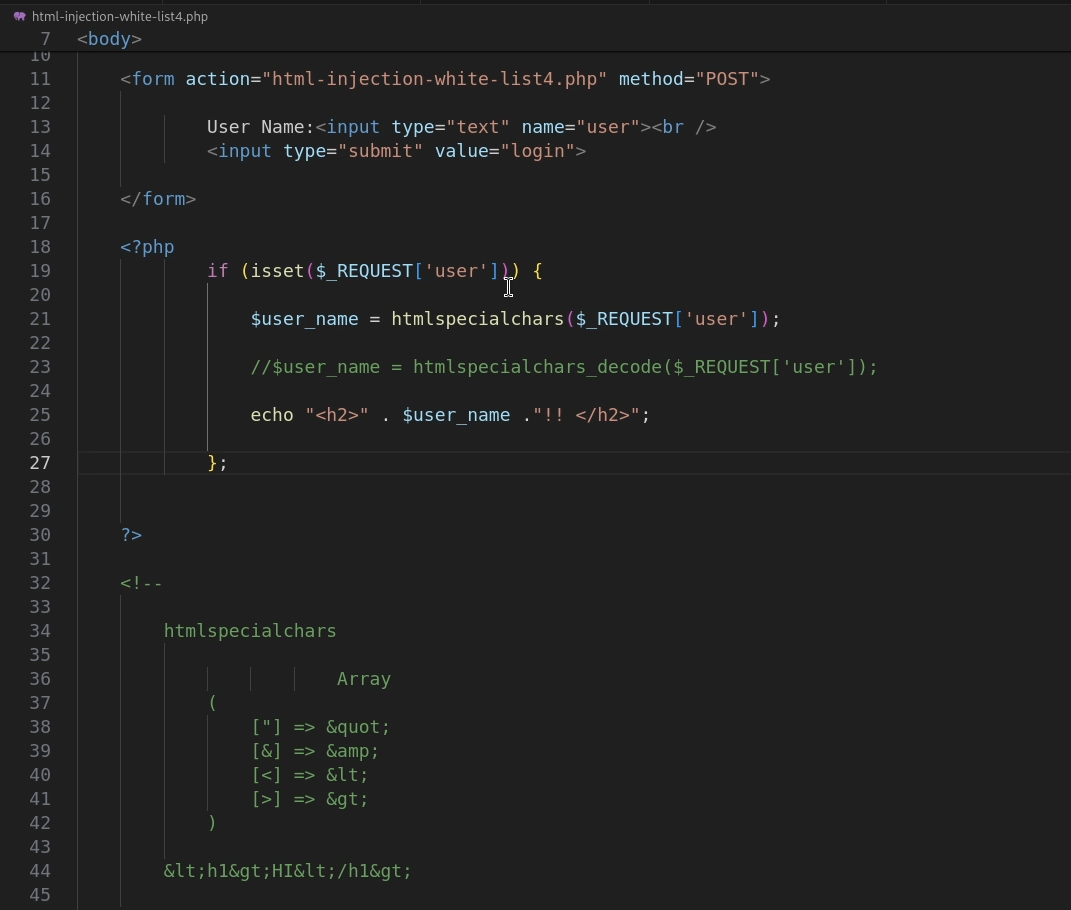Click line number 27 in the gutter

click(x=40, y=463)
